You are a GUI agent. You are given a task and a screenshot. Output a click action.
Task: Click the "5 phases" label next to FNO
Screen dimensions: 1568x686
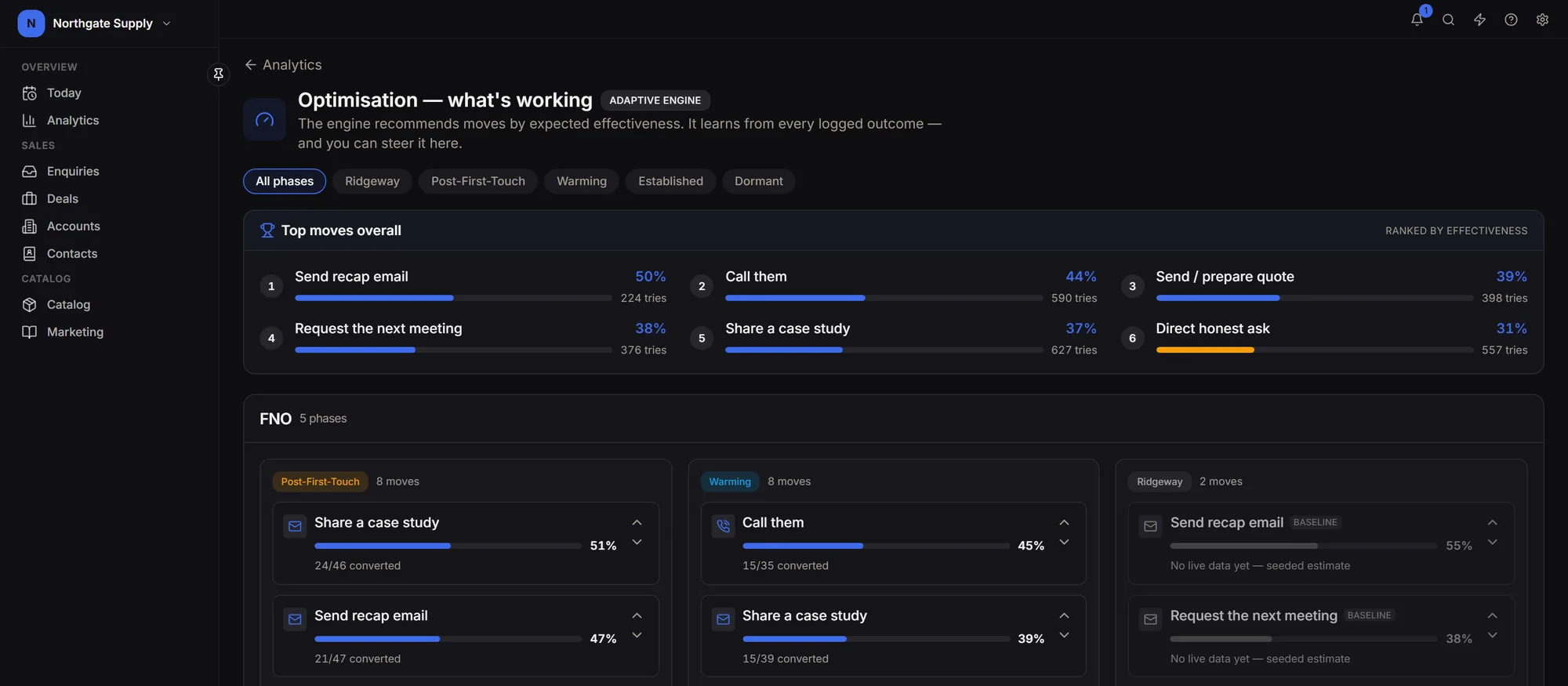(323, 419)
